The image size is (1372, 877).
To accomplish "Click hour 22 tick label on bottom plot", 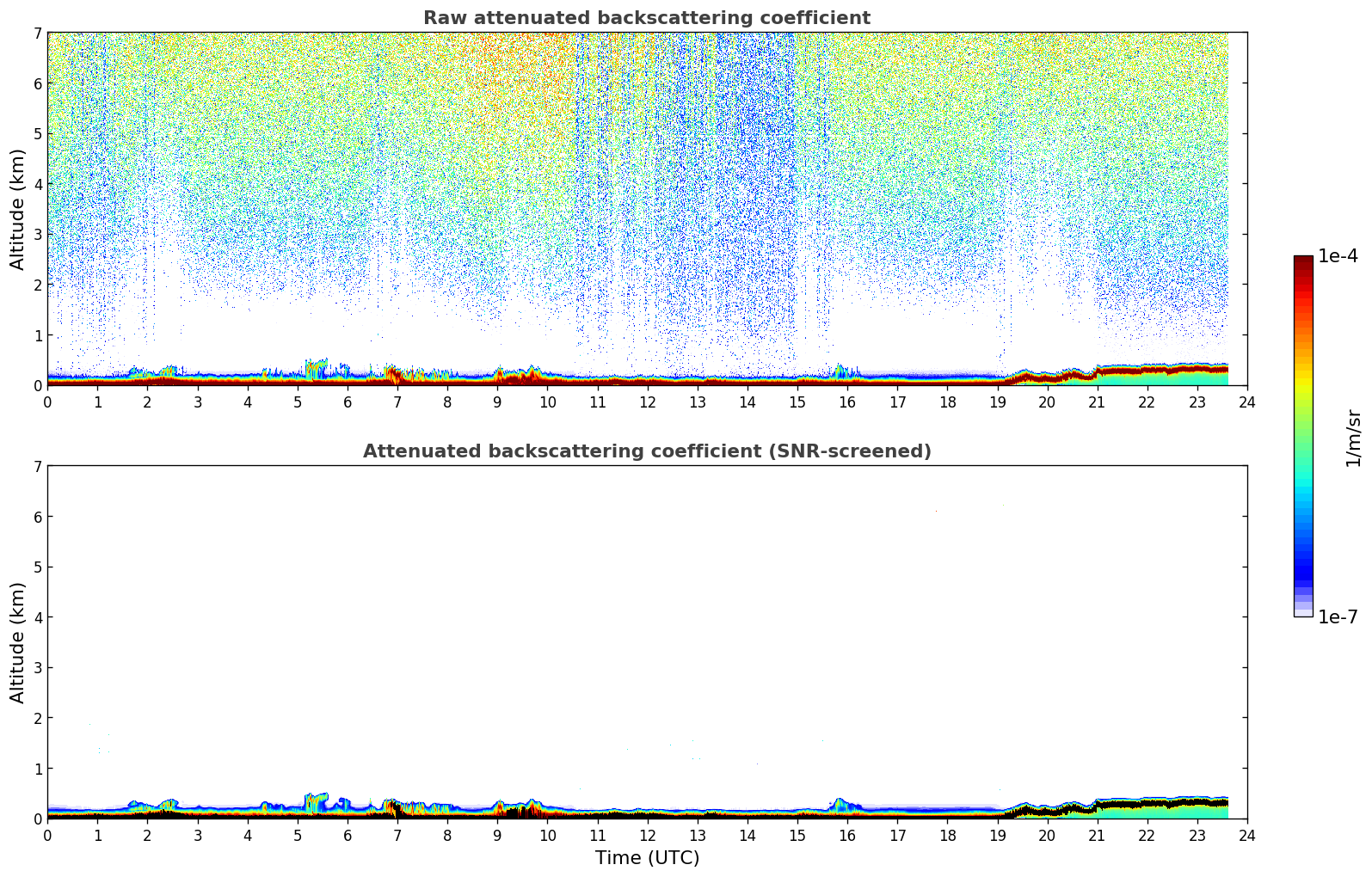I will [1147, 836].
